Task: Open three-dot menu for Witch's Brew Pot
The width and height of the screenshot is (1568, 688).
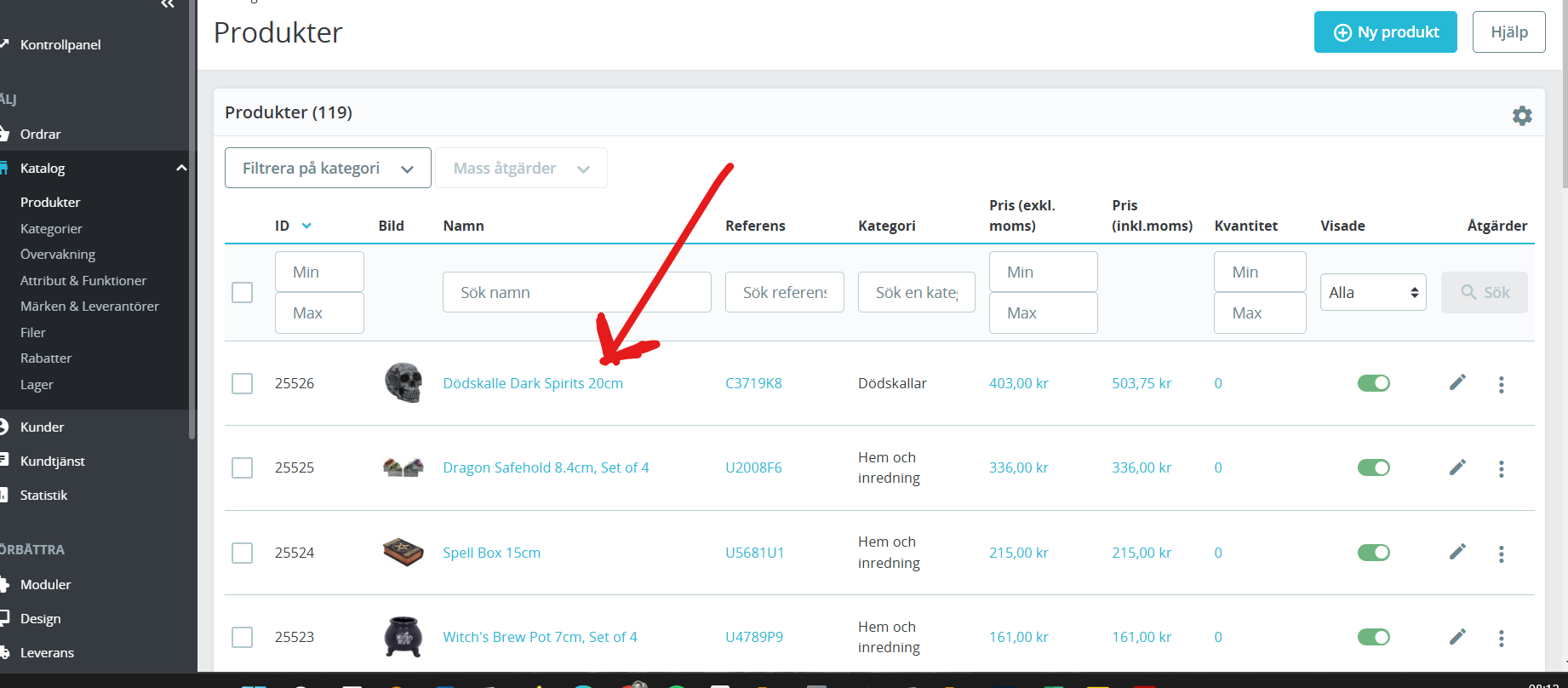Action: (x=1502, y=638)
